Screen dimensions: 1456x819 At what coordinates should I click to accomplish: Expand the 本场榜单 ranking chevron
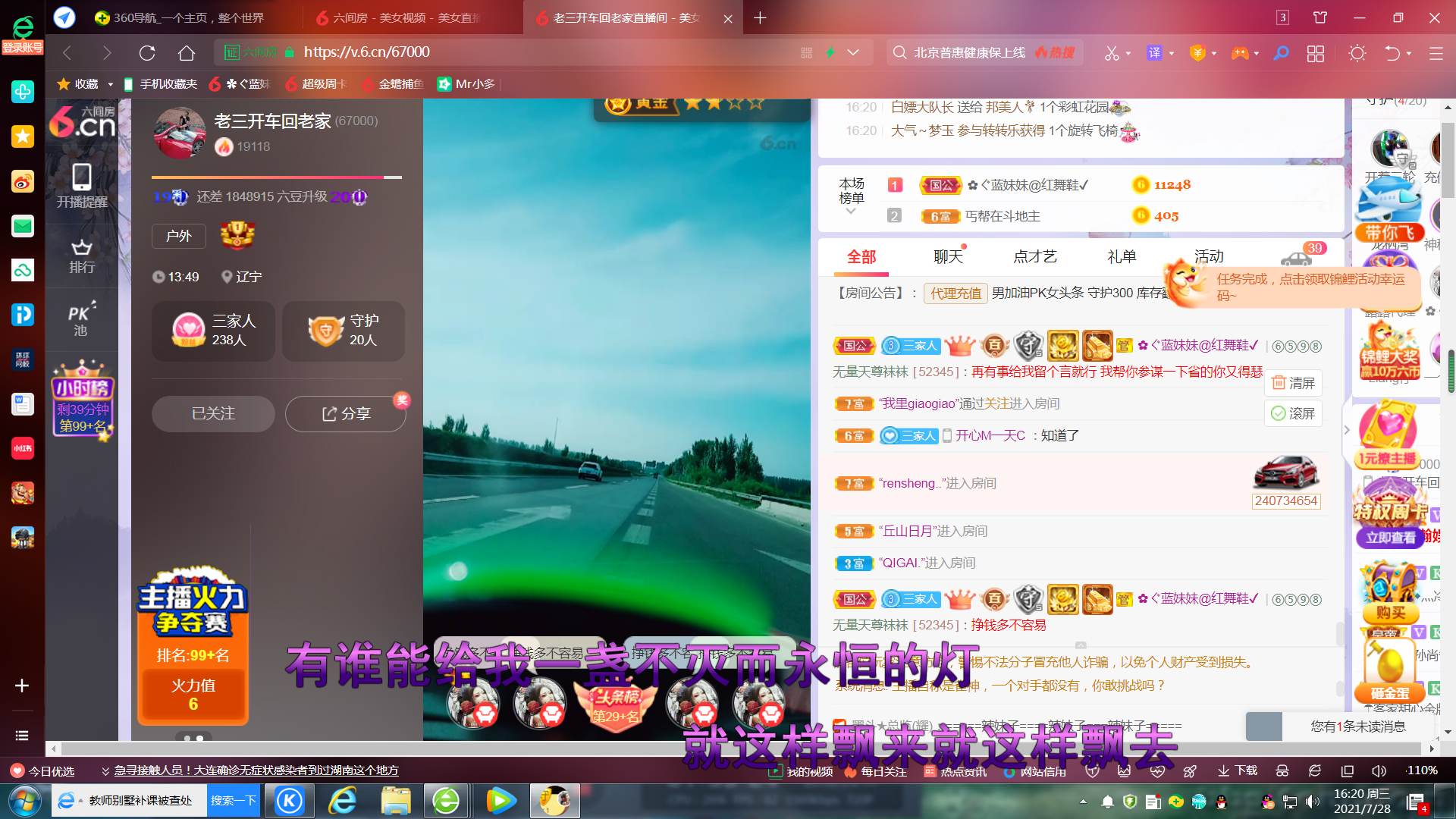click(851, 212)
